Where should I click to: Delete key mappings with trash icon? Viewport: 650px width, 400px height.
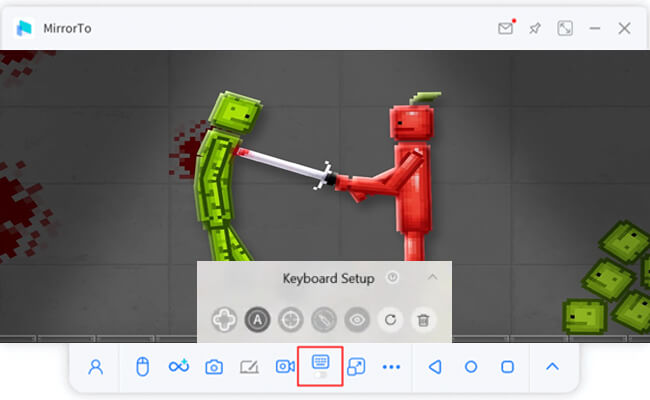[x=423, y=320]
